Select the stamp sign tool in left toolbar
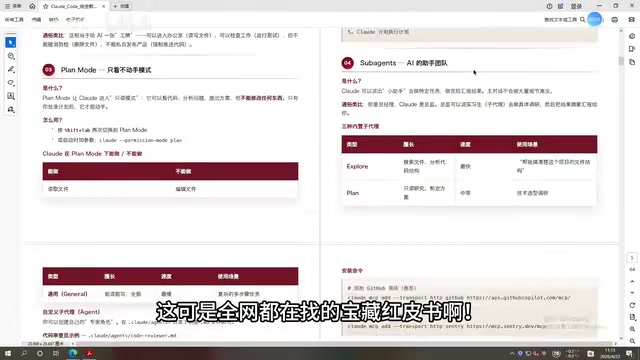This screenshot has width=640, height=360. pyautogui.click(x=11, y=109)
